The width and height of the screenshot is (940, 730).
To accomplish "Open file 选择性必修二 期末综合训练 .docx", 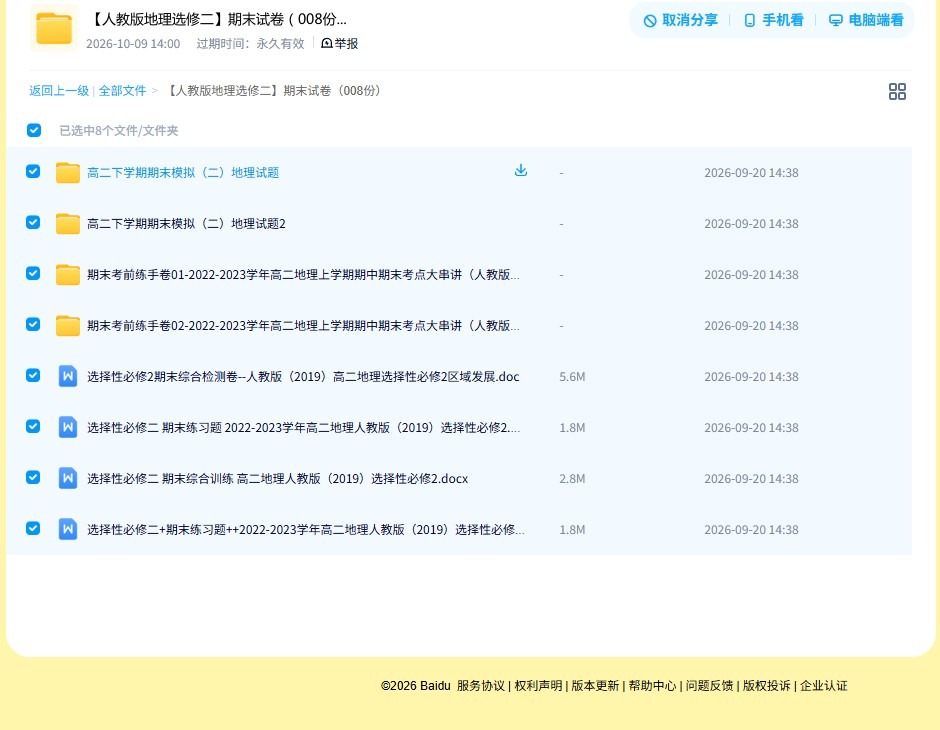I will [x=278, y=478].
